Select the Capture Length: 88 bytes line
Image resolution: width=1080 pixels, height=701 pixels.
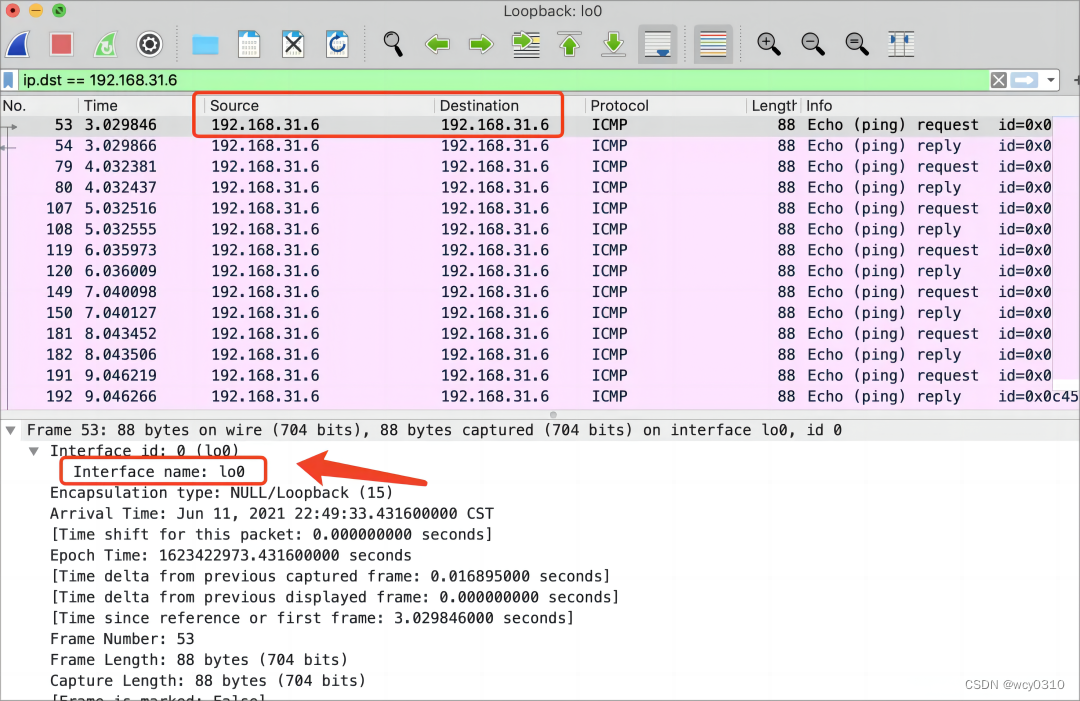(x=207, y=681)
